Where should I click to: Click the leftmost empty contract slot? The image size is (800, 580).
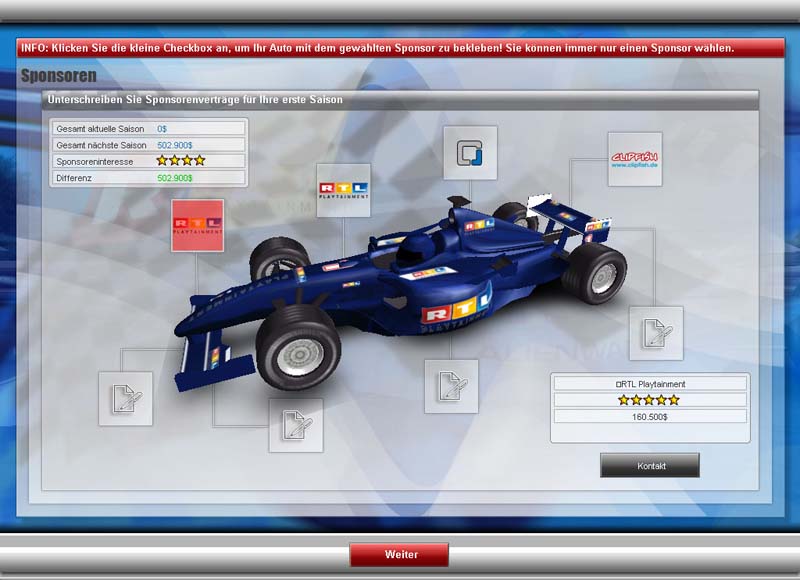pyautogui.click(x=125, y=398)
